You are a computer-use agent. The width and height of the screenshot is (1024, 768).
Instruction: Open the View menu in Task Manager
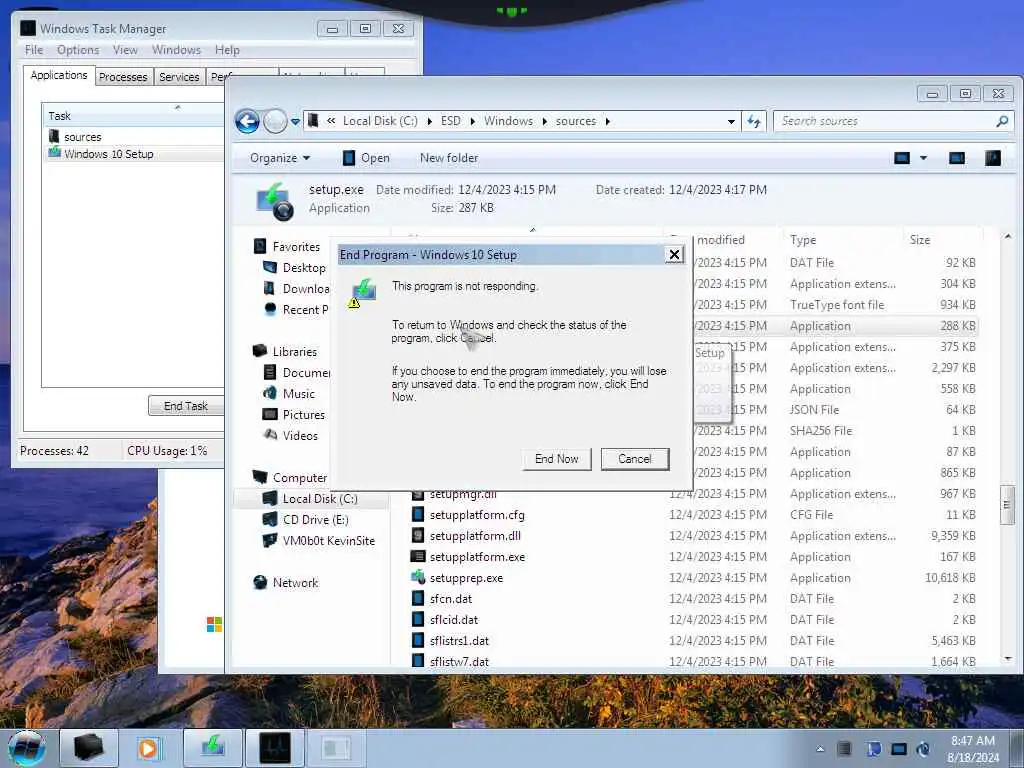pyautogui.click(x=125, y=50)
